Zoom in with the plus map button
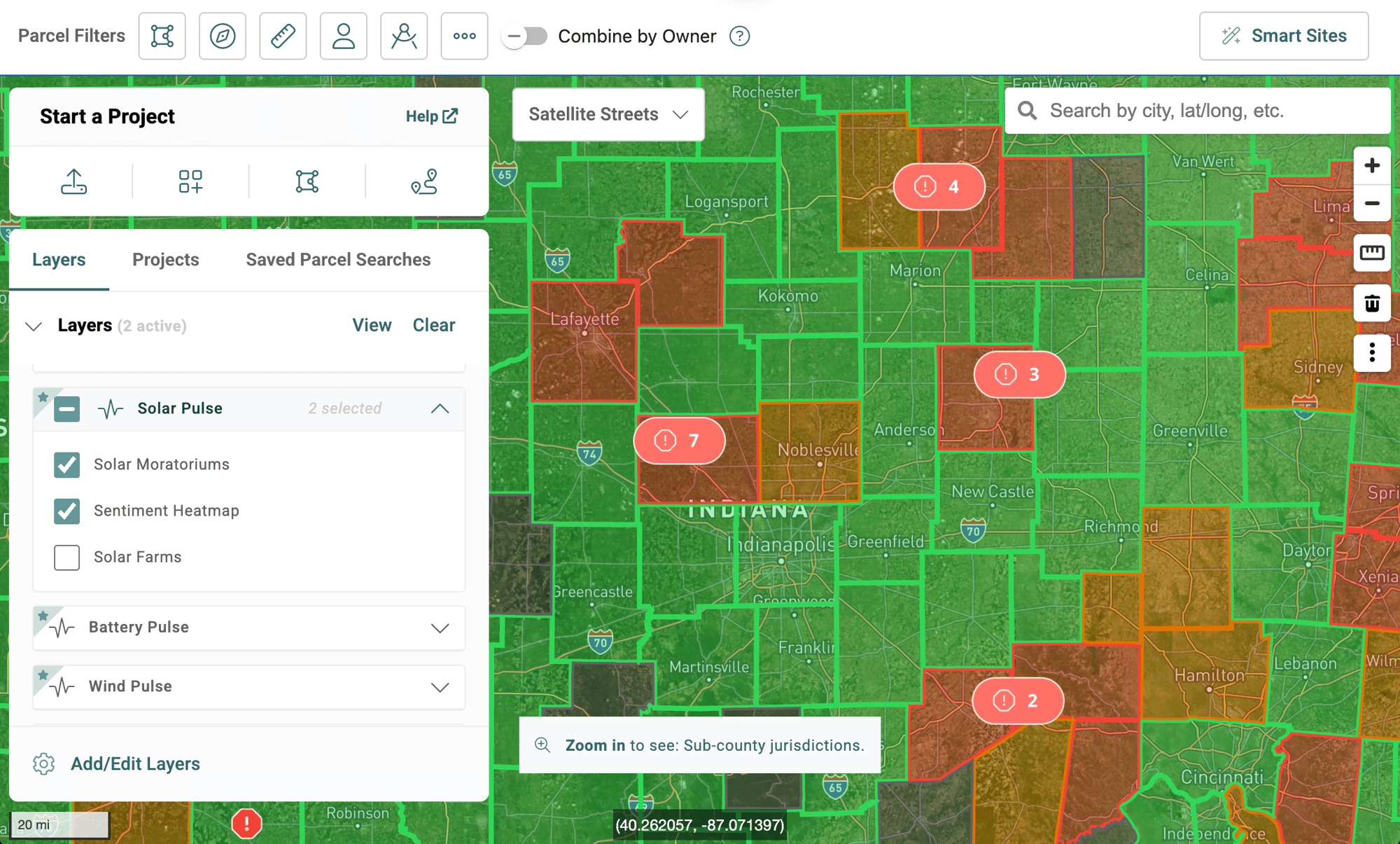Viewport: 1400px width, 844px height. (1372, 165)
